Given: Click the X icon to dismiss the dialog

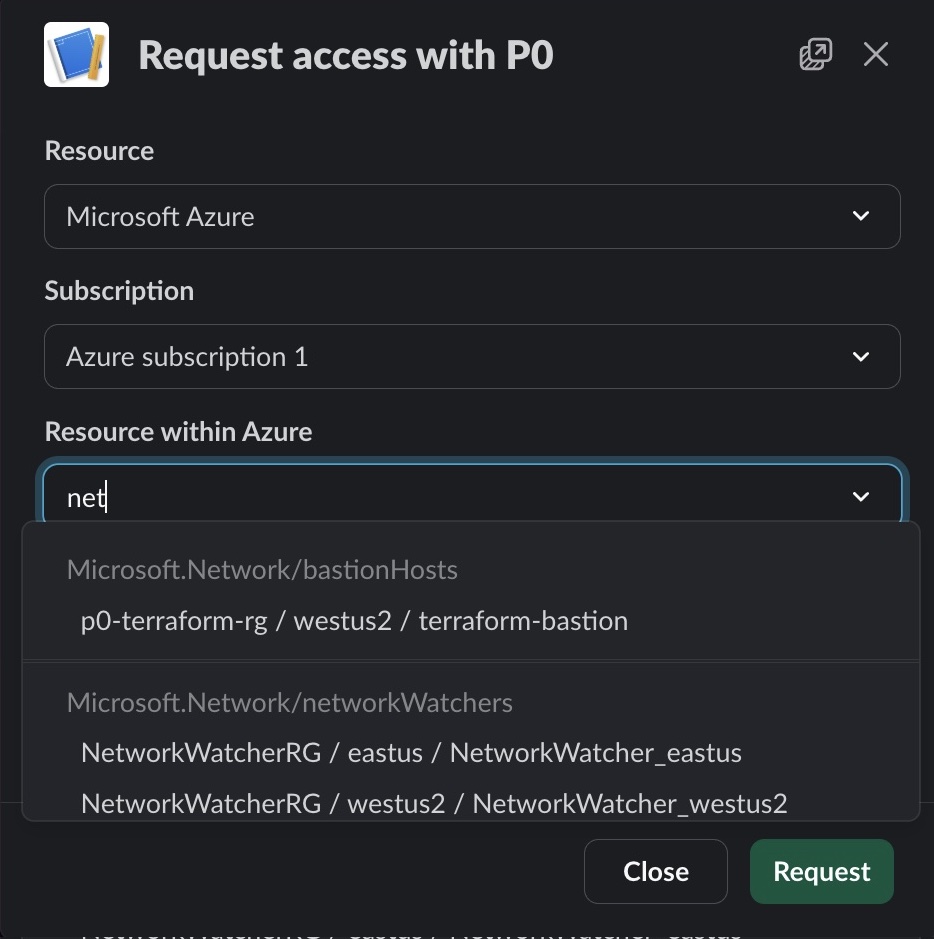Looking at the screenshot, I should click(x=875, y=54).
